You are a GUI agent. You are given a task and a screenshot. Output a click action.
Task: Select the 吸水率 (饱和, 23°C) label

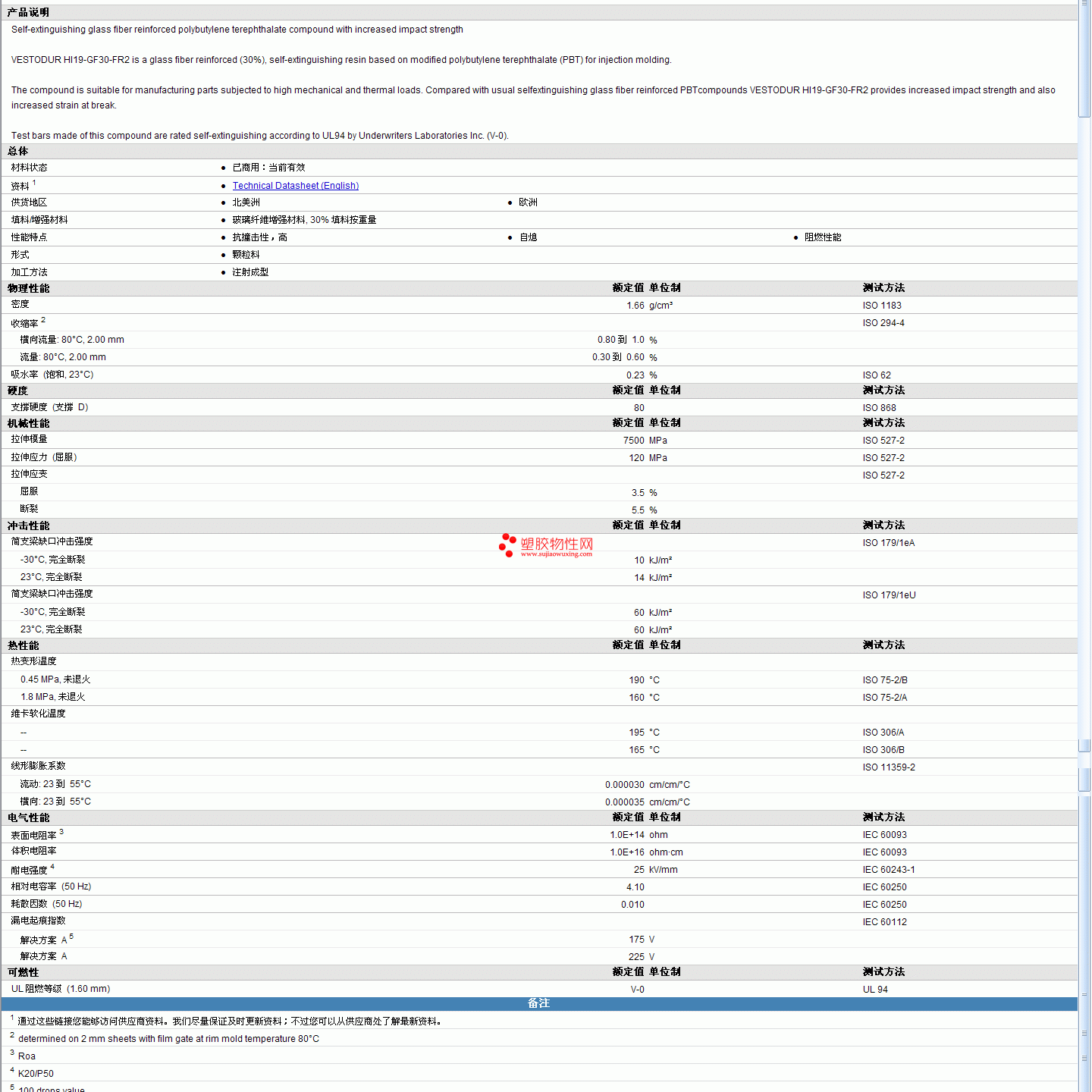click(52, 375)
